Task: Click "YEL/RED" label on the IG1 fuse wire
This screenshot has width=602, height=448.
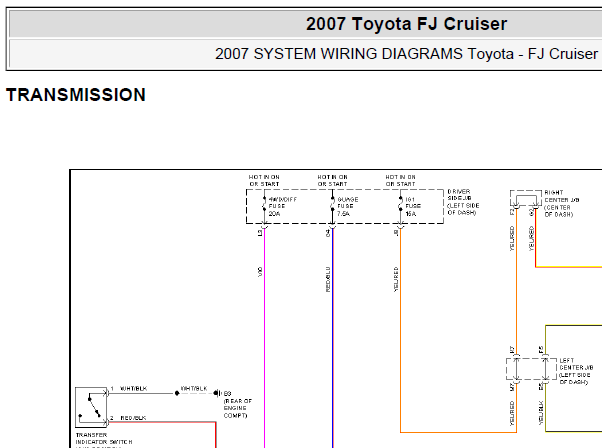Action: (396, 279)
